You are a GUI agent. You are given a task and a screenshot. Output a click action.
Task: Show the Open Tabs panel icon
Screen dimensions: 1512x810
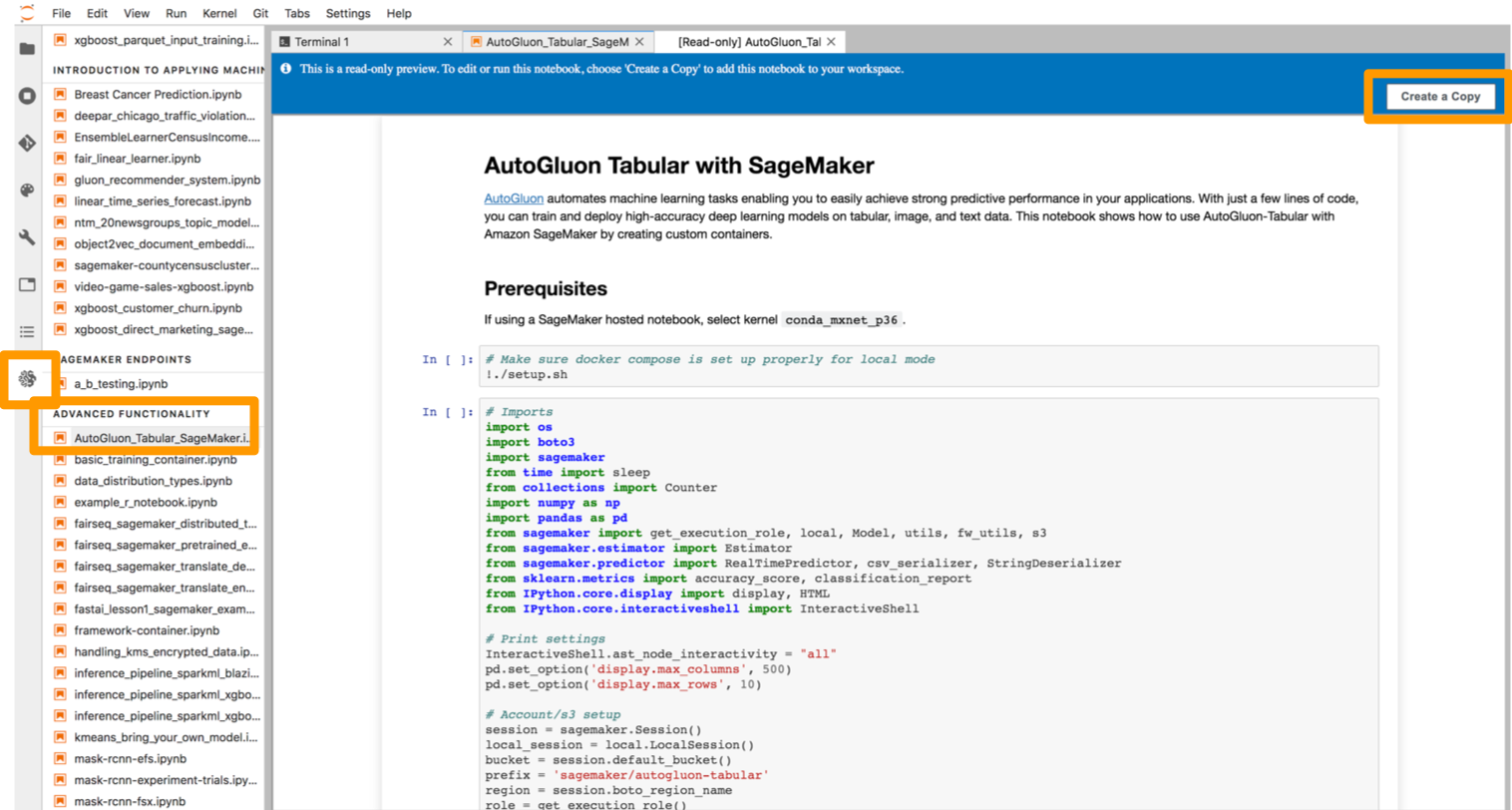pos(27,284)
